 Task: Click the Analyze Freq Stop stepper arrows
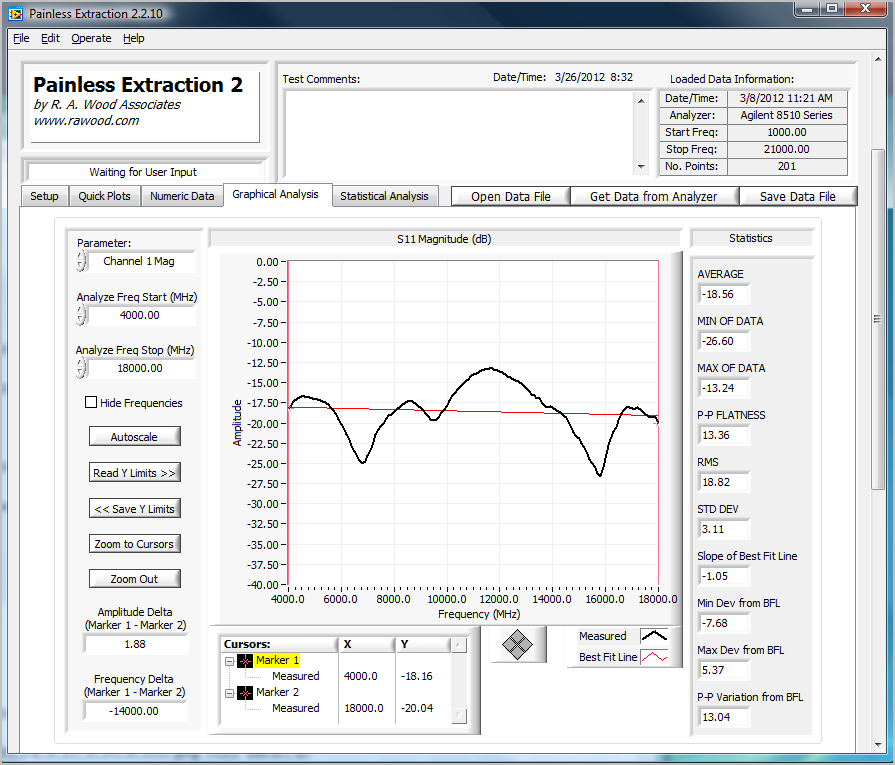tap(81, 368)
